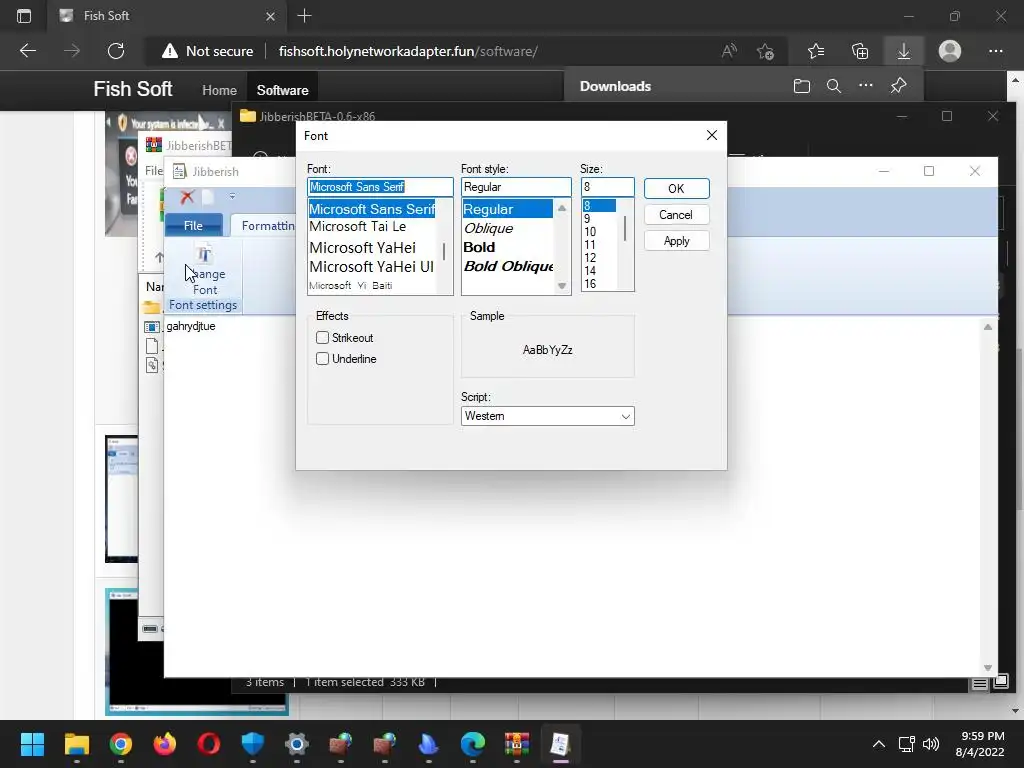Open the File tab in Jibberish
Screen dimensions: 1024x768
tap(193, 225)
